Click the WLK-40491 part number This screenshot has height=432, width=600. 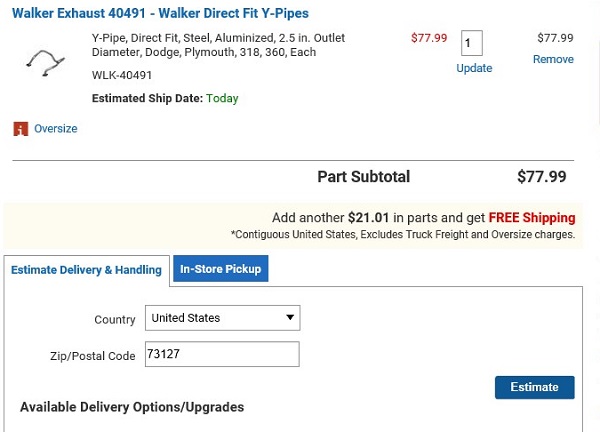click(123, 75)
